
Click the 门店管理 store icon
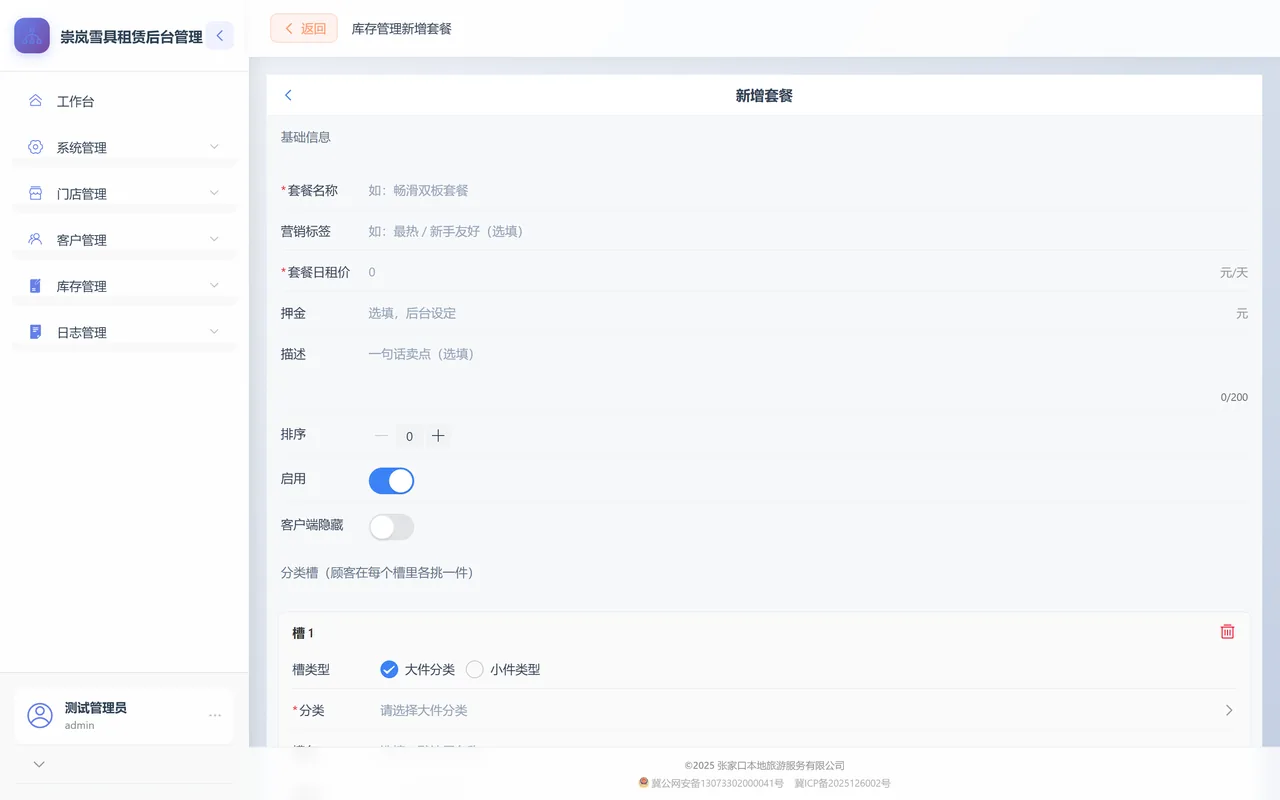pos(35,193)
